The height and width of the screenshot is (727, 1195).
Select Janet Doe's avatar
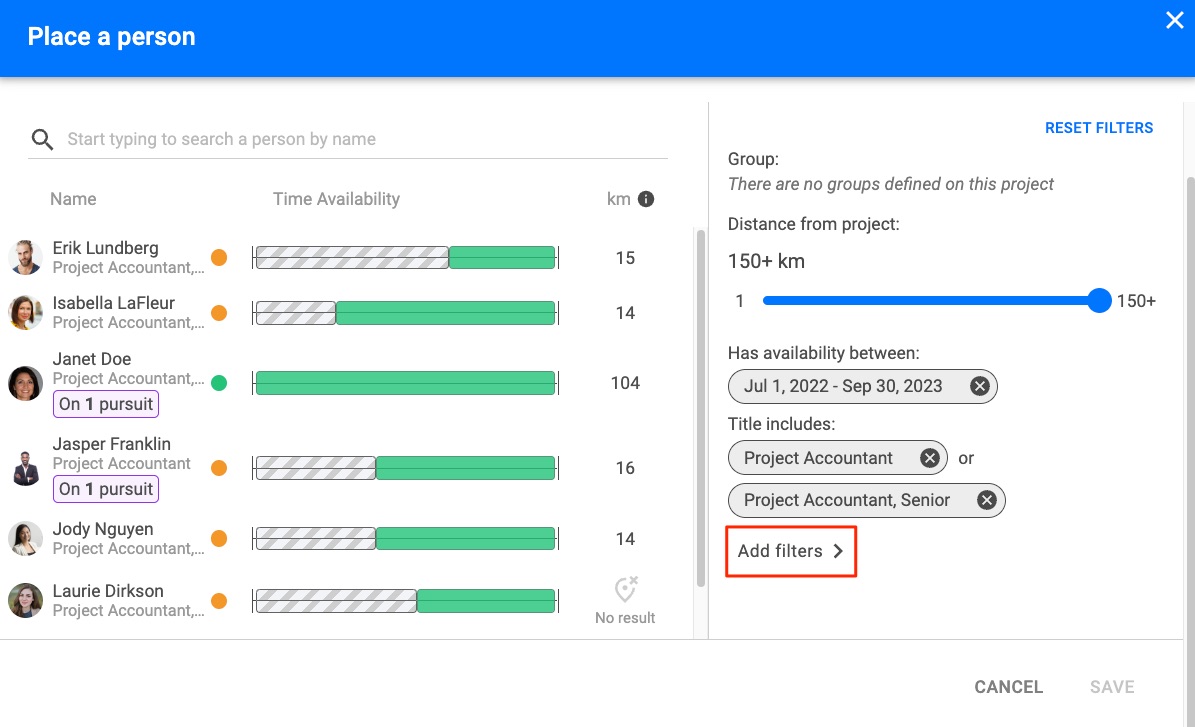(x=25, y=383)
